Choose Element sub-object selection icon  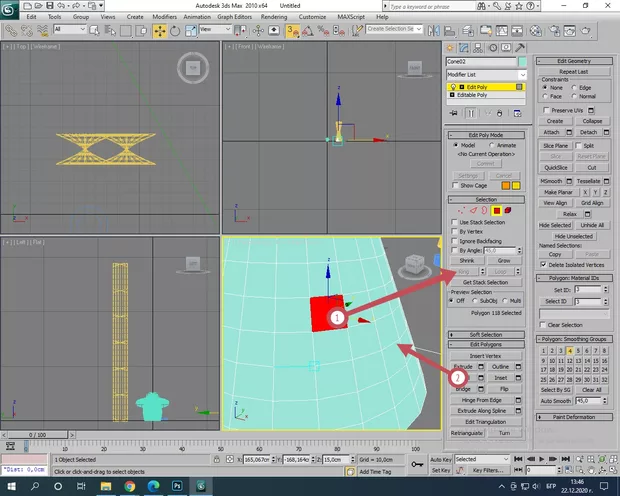point(507,210)
